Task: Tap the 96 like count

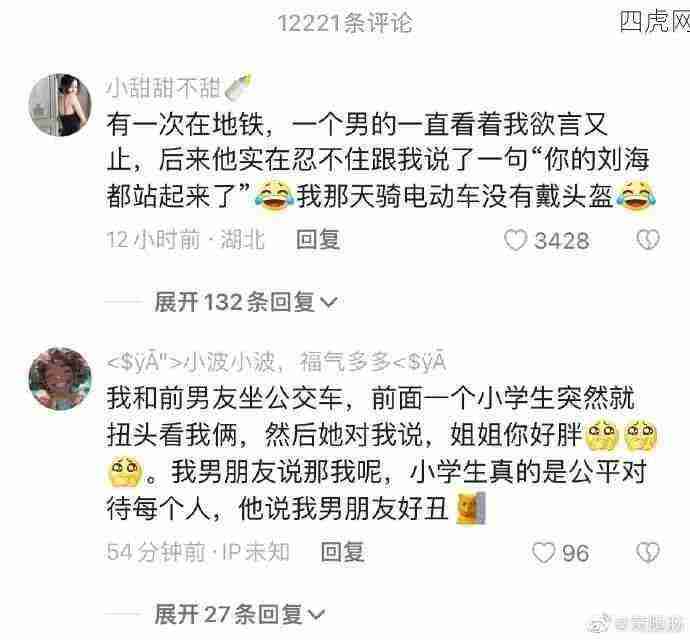Action: click(576, 554)
